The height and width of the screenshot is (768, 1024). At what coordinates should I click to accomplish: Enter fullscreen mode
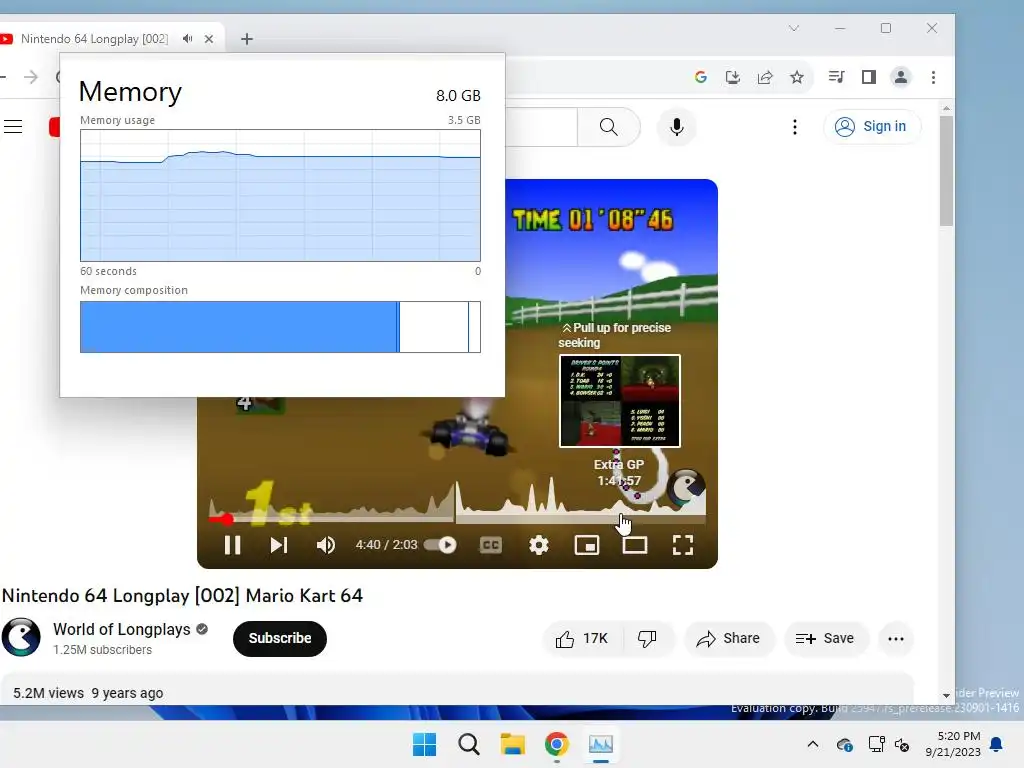[682, 545]
